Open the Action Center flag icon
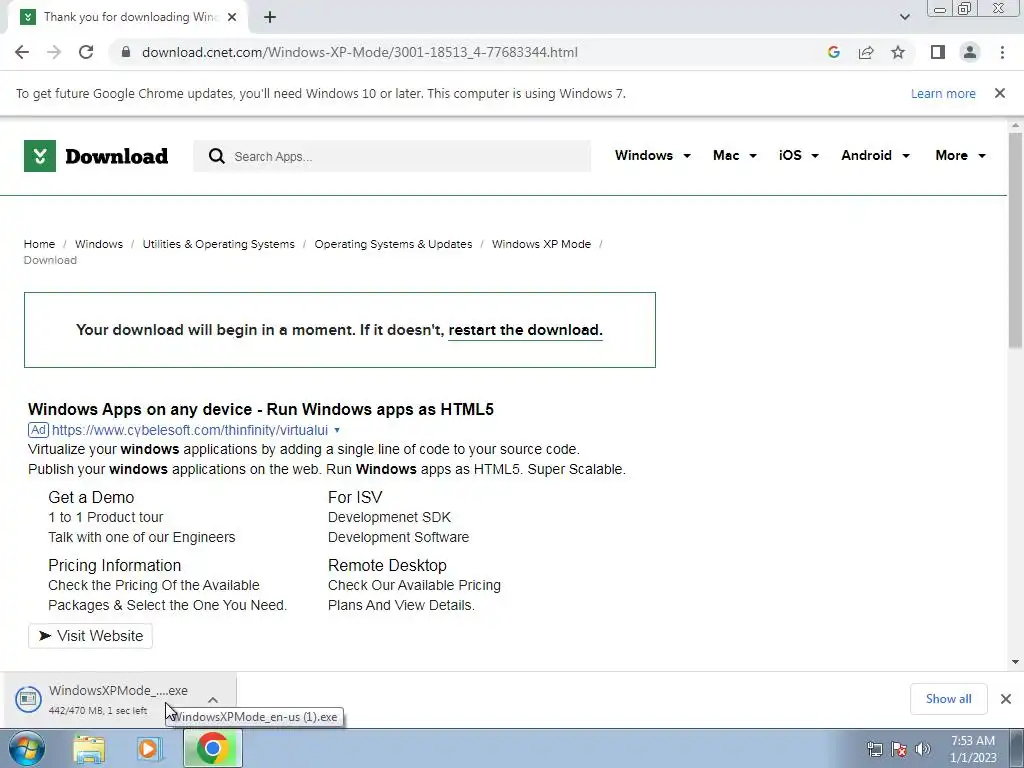Image resolution: width=1024 pixels, height=768 pixels. pyautogui.click(x=899, y=749)
